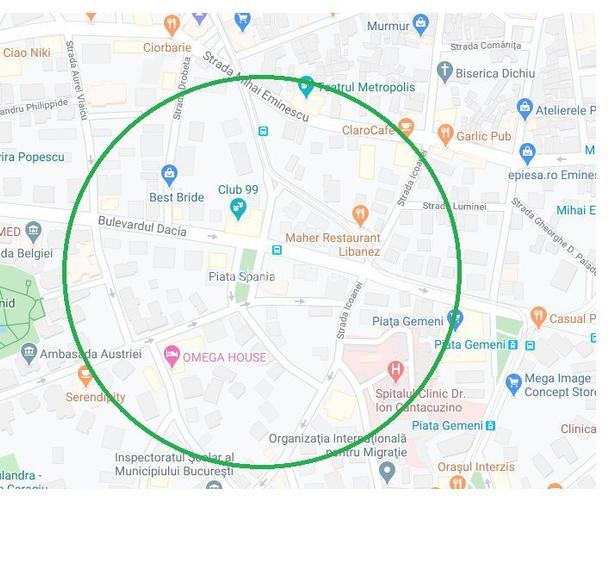Click the OMEGA HOUSE hotel pin

(172, 356)
